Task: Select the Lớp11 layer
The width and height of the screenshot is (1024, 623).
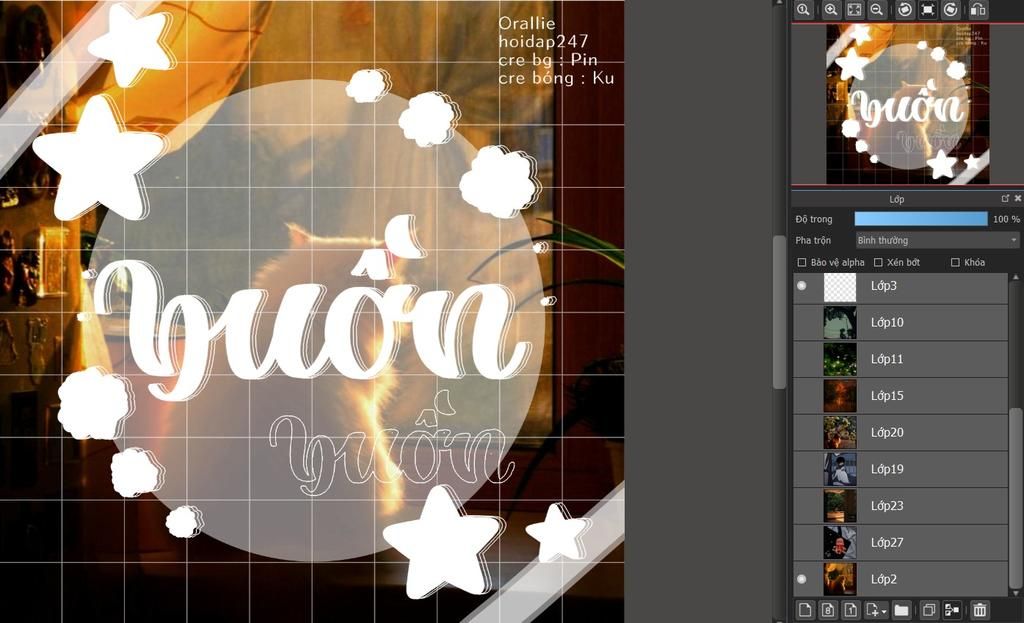Action: [901, 359]
